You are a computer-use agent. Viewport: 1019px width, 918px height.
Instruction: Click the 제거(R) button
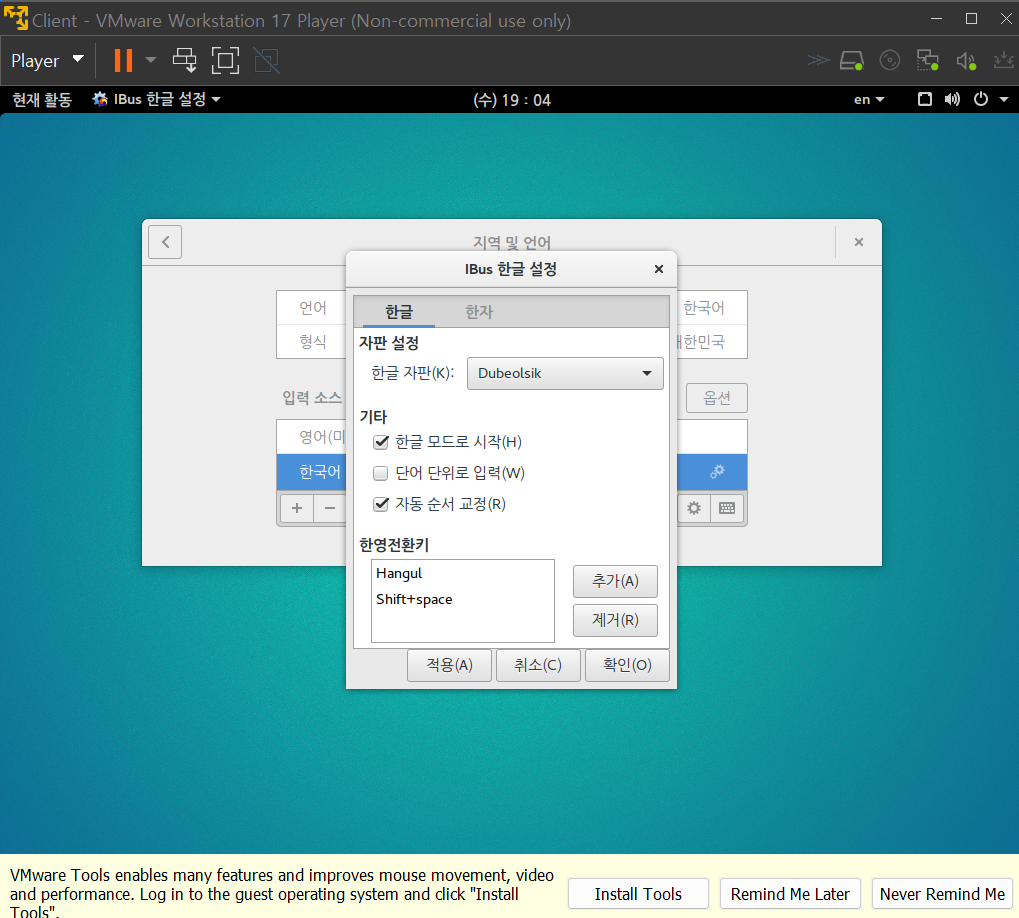tap(615, 620)
